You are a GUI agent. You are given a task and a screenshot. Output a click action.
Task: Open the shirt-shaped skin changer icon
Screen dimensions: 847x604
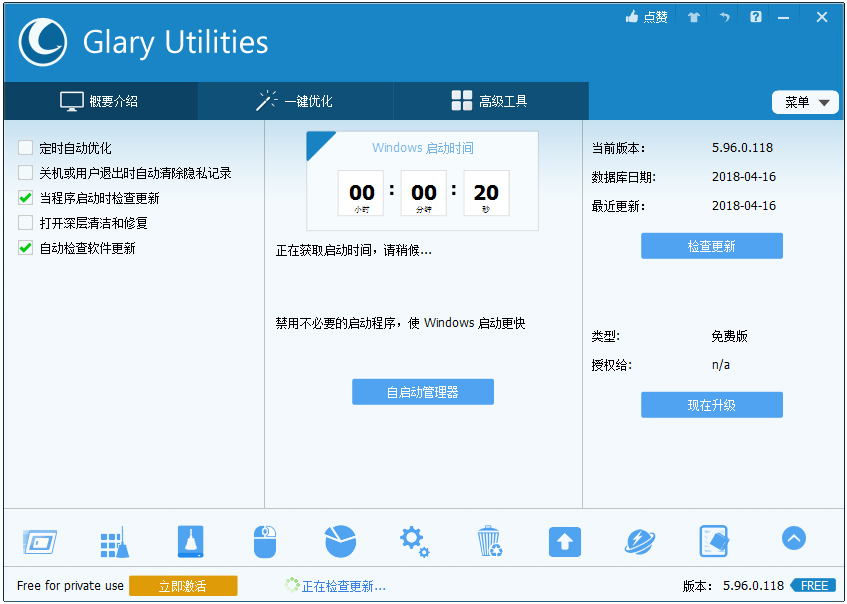coord(694,17)
